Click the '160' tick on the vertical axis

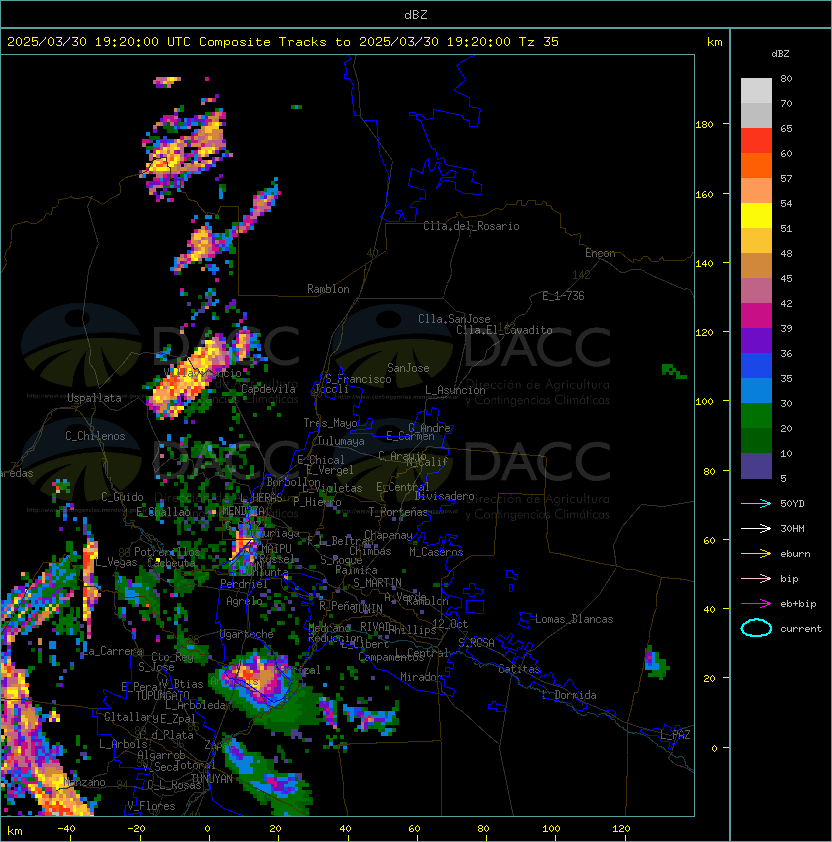coord(704,194)
